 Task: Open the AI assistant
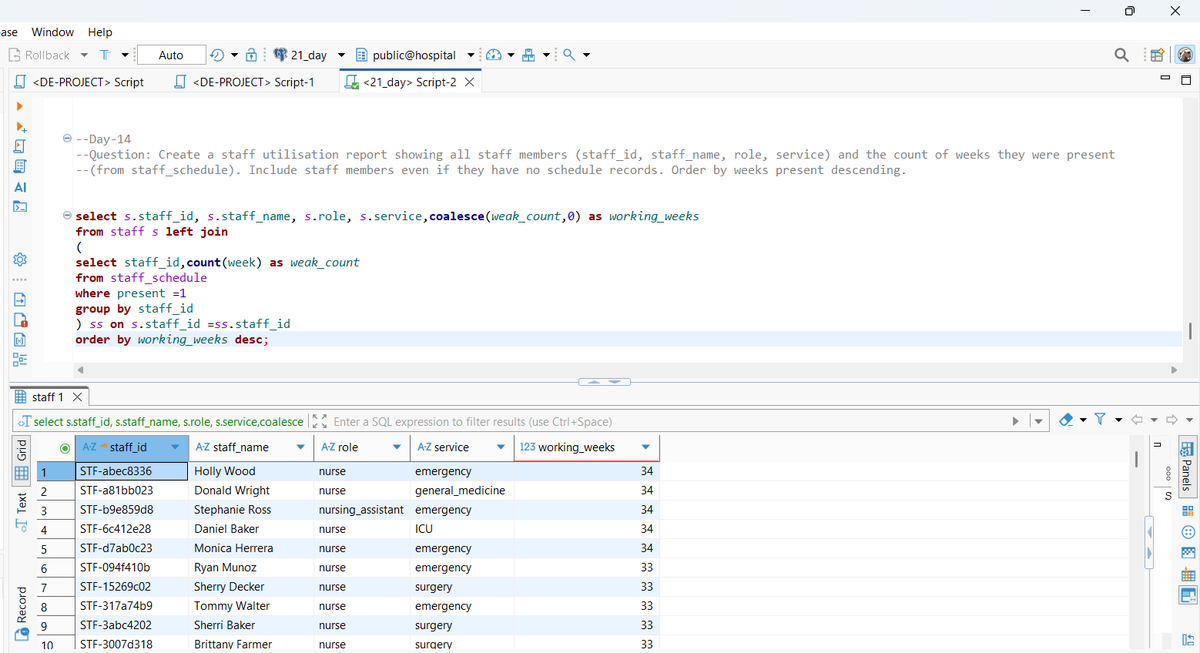pos(18,186)
